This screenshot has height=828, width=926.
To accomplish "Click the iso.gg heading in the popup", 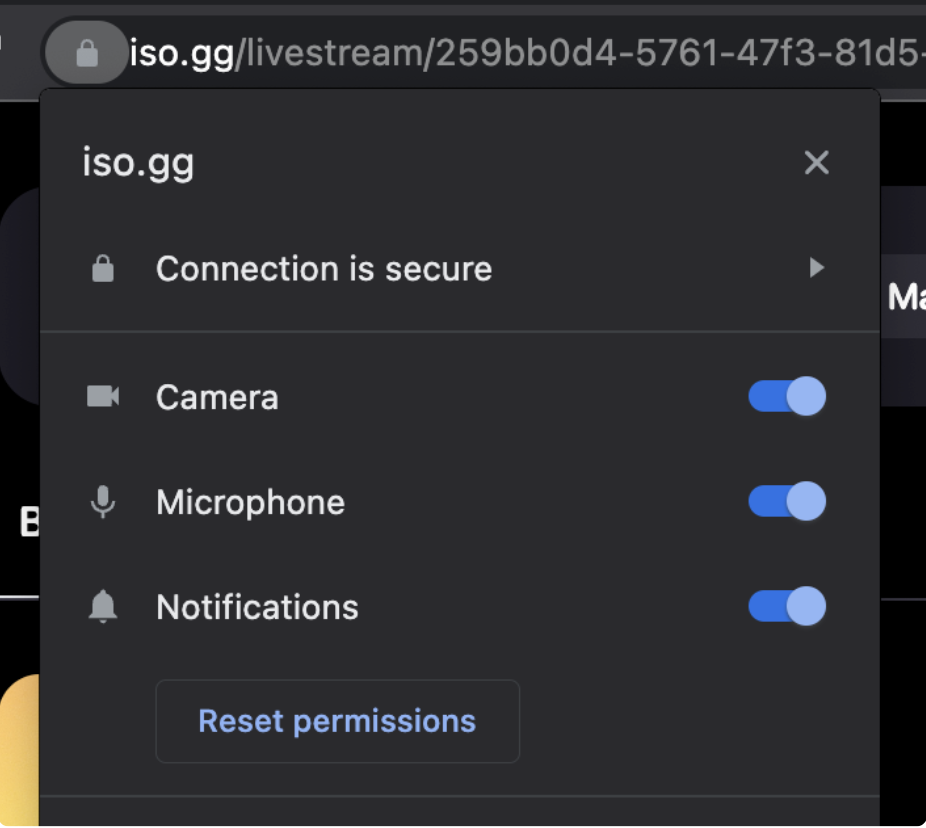I will pyautogui.click(x=138, y=163).
